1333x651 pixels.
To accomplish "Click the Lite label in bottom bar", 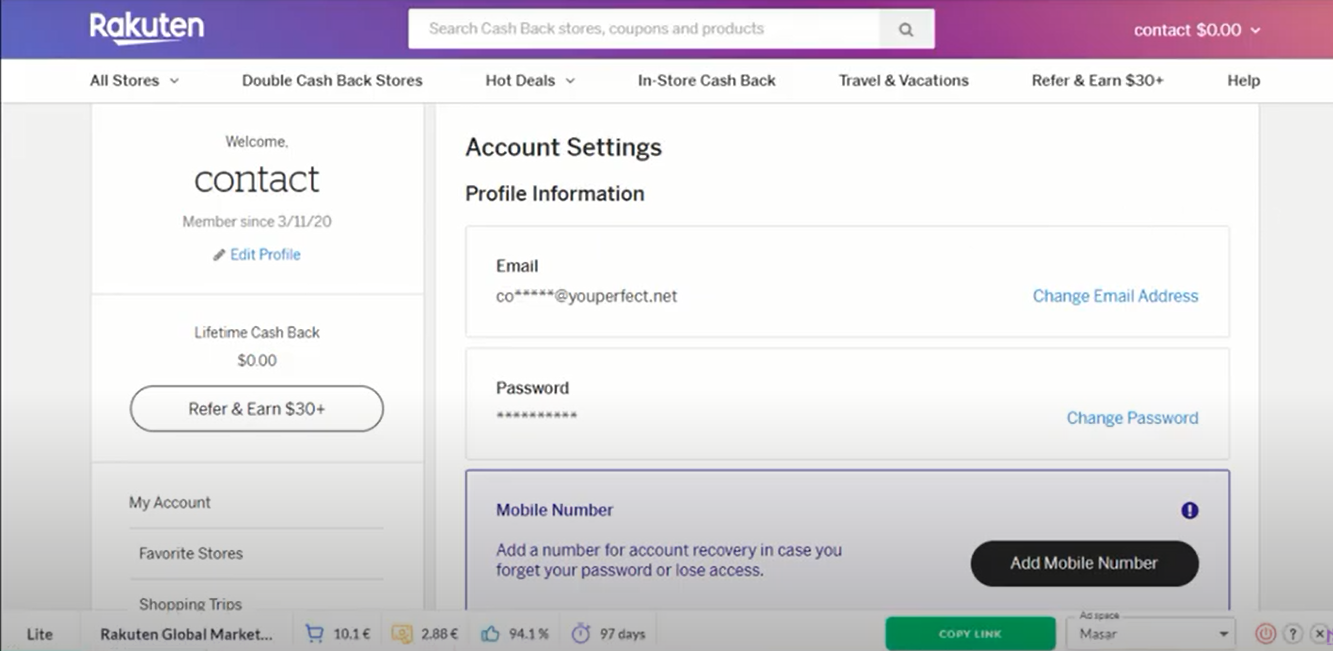I will tap(40, 634).
